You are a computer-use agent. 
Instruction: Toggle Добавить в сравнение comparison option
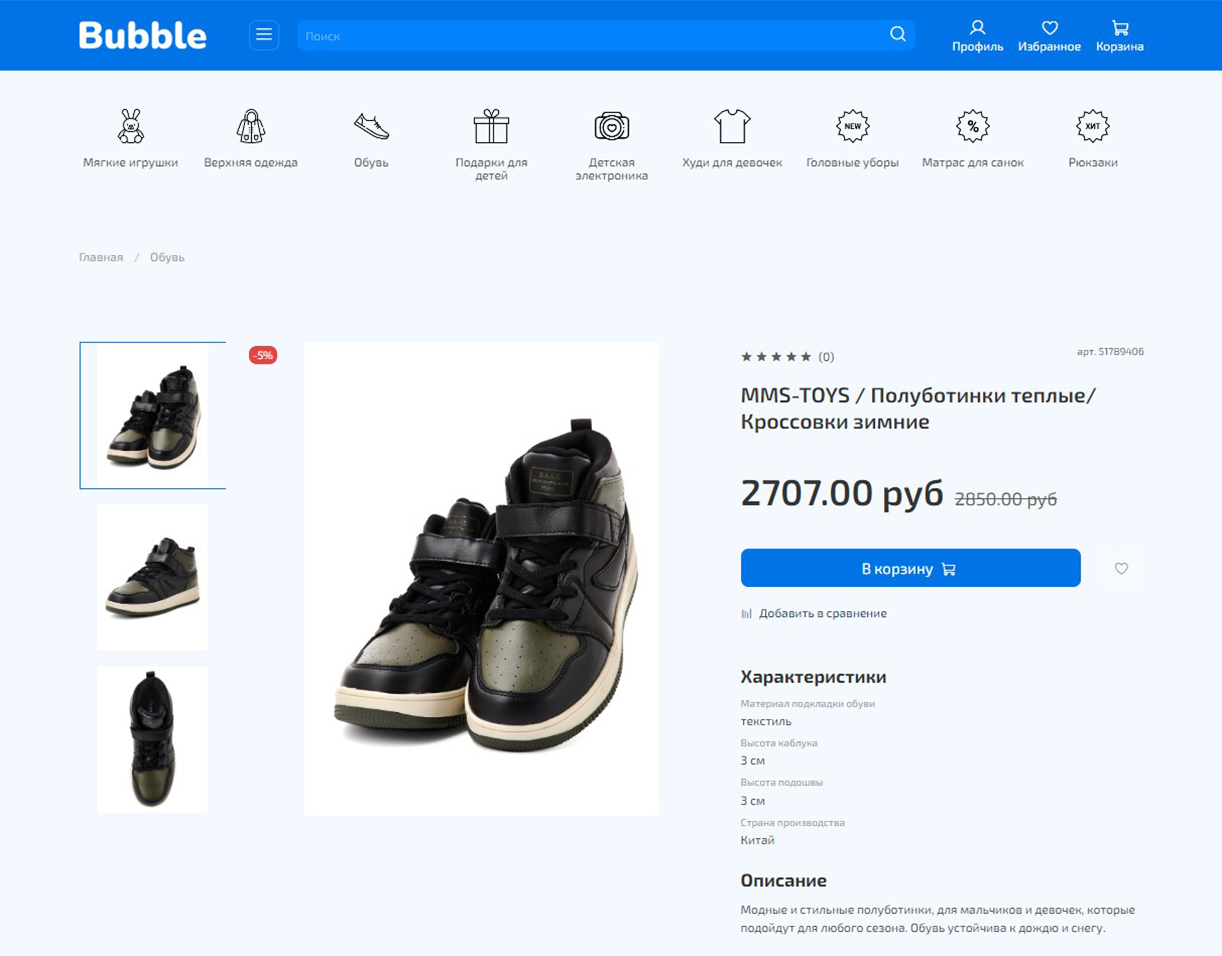(x=815, y=613)
